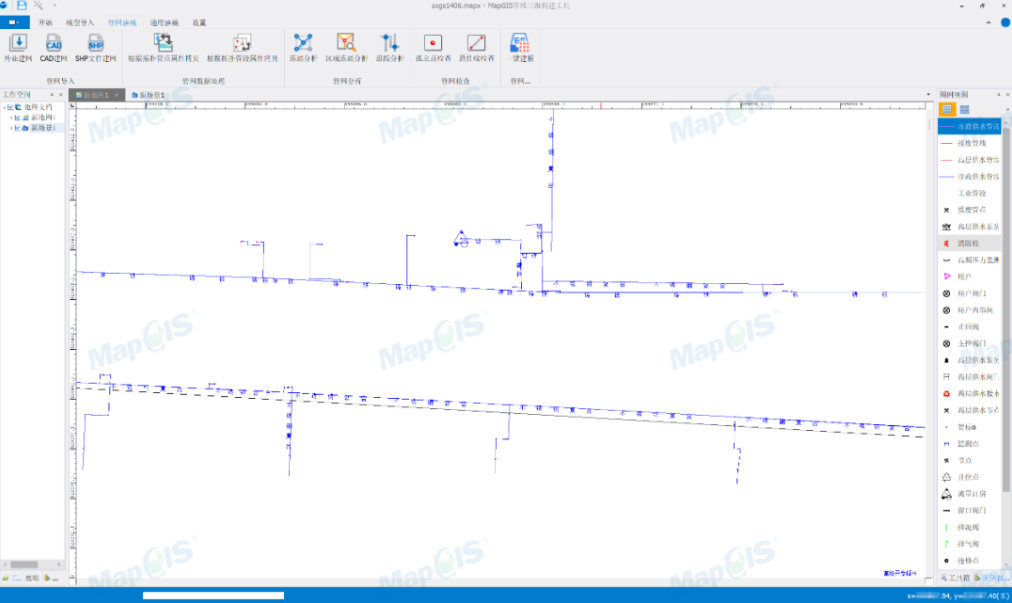Select the 消防栓 hydrant legend symbol
1012x603 pixels.
tap(947, 243)
